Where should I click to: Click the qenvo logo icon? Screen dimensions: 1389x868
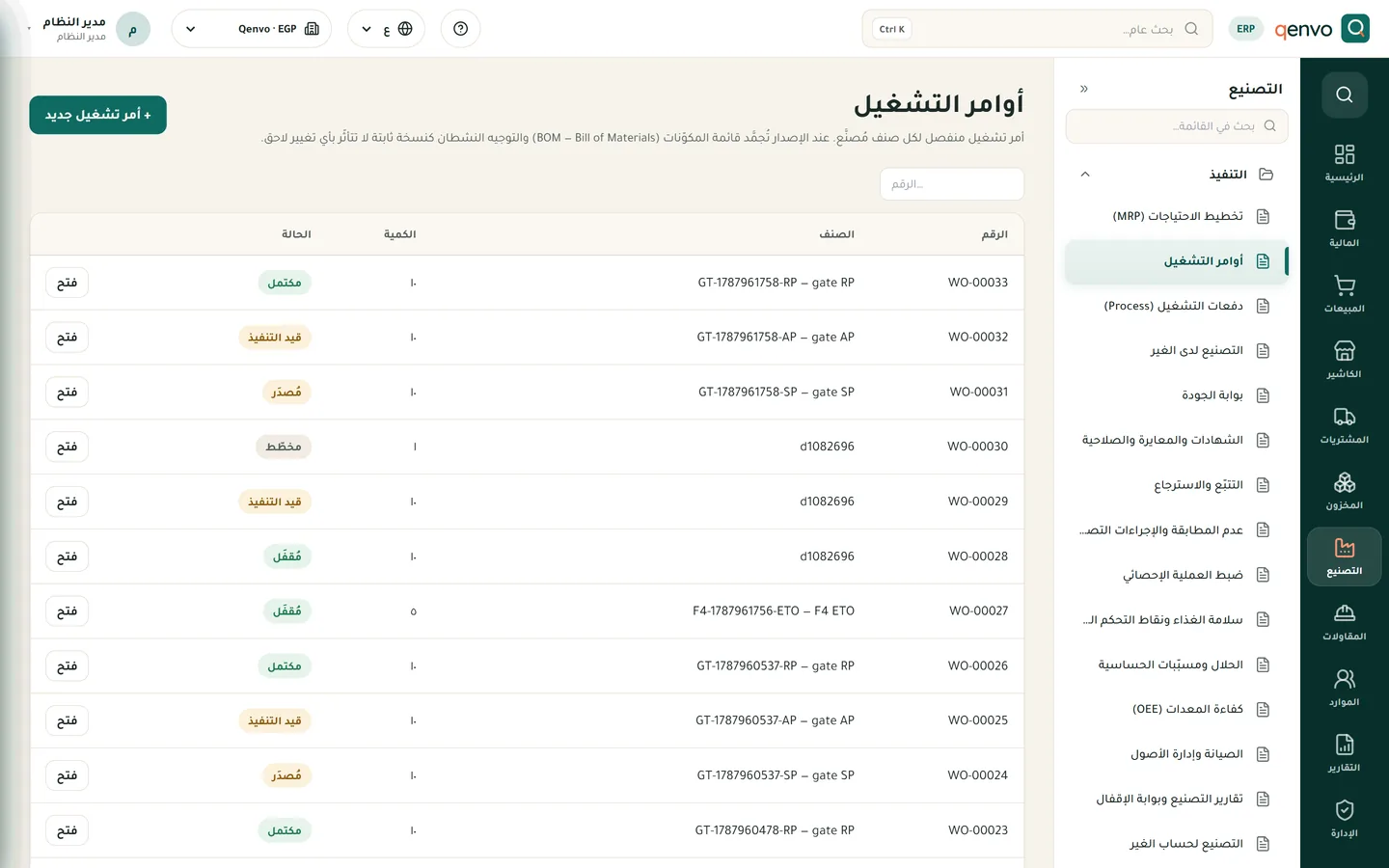click(x=1355, y=29)
